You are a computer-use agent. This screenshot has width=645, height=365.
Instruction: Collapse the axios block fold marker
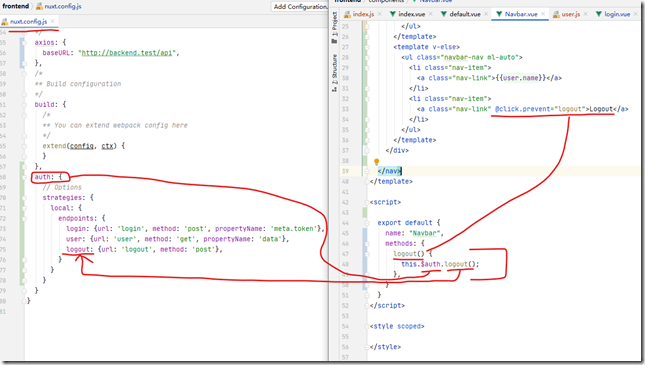coord(24,42)
